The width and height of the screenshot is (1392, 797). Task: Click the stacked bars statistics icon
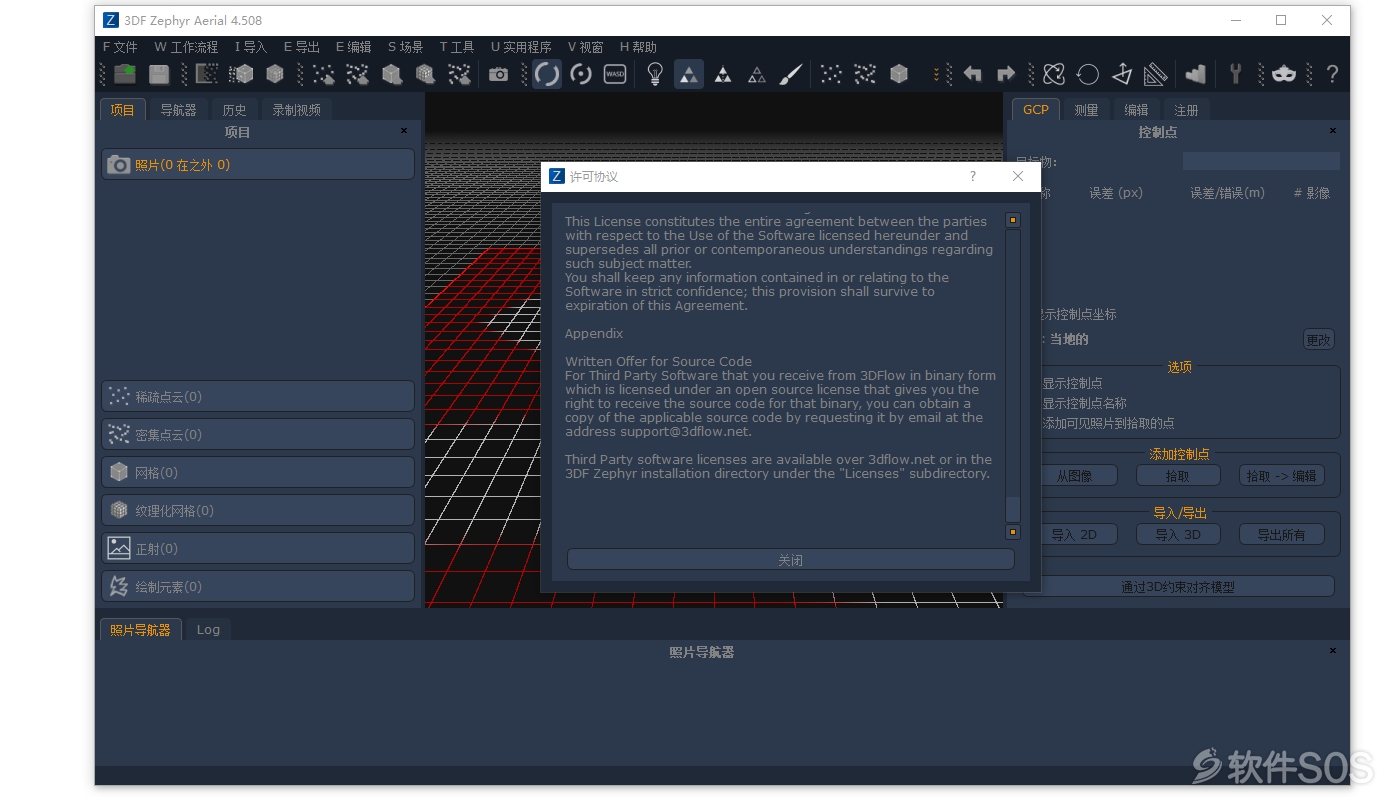pyautogui.click(x=1196, y=74)
